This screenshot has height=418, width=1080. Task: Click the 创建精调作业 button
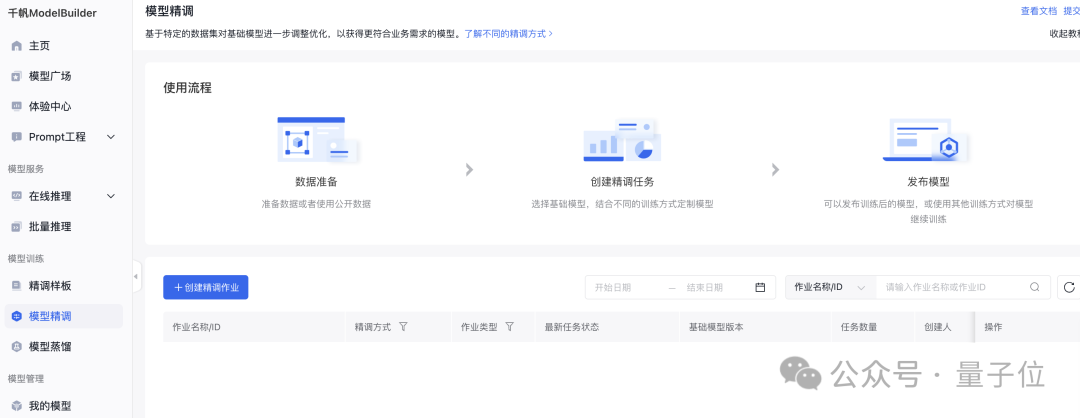[x=205, y=287]
